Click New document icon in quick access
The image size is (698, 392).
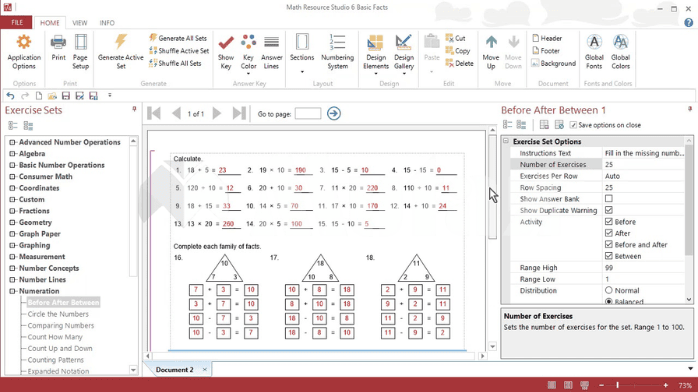click(x=39, y=96)
